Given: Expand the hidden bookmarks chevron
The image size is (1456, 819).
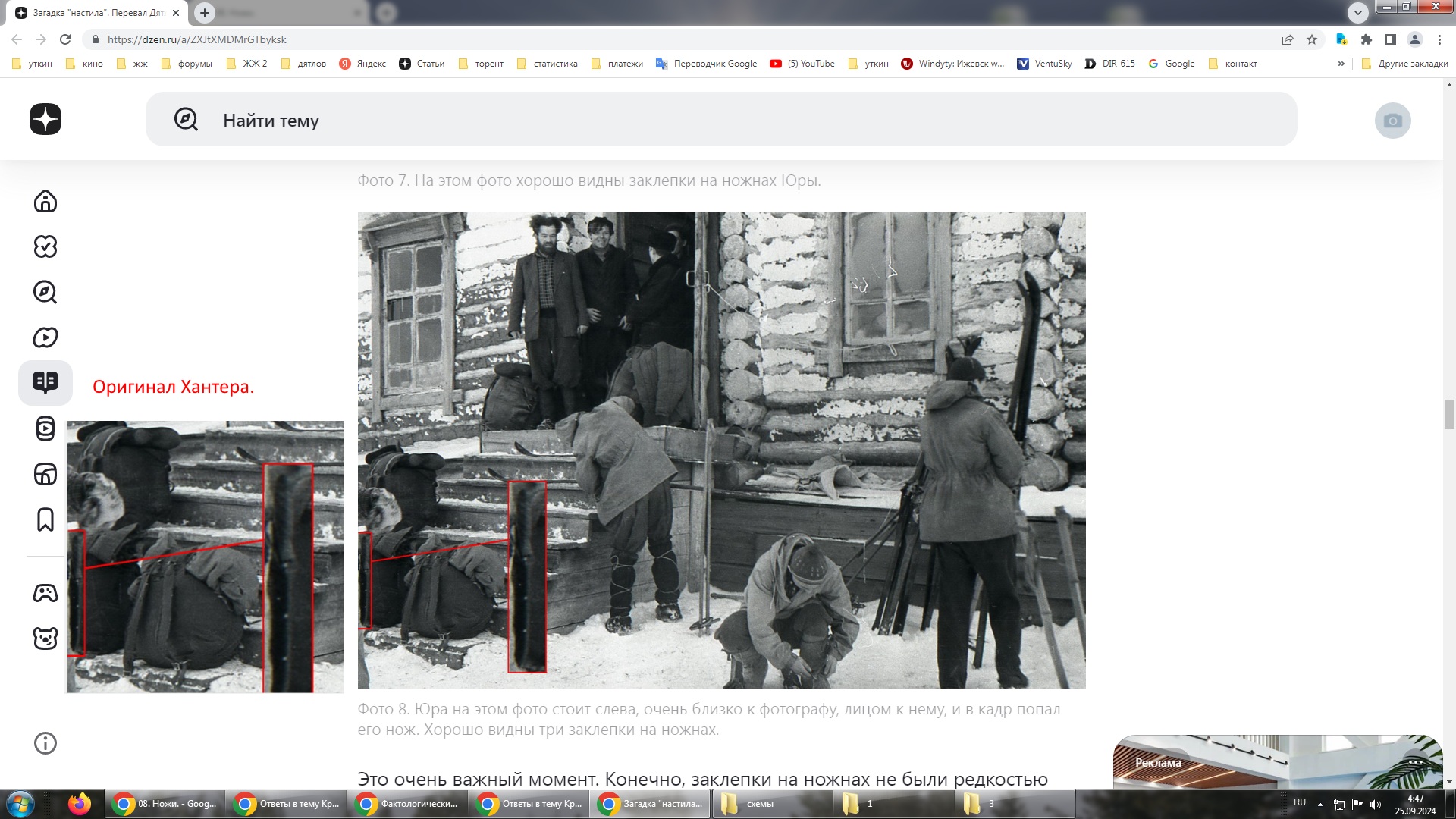Looking at the screenshot, I should (1341, 64).
